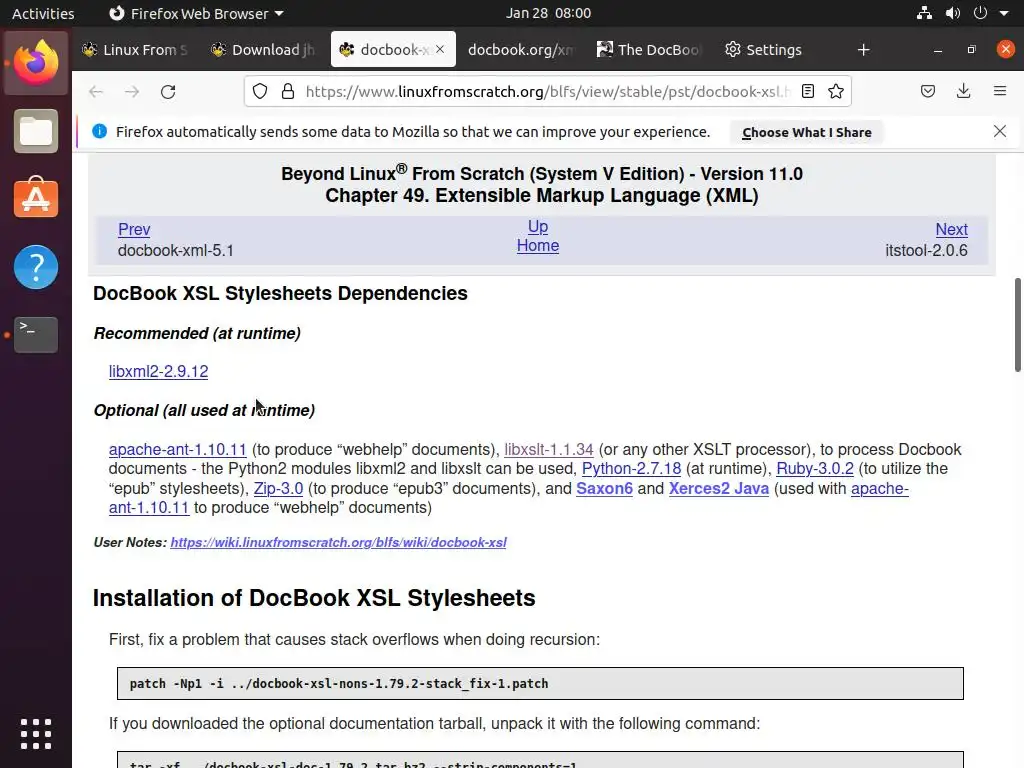Switch to the Settings tab
Screen dimensions: 1024x768
coord(763,50)
